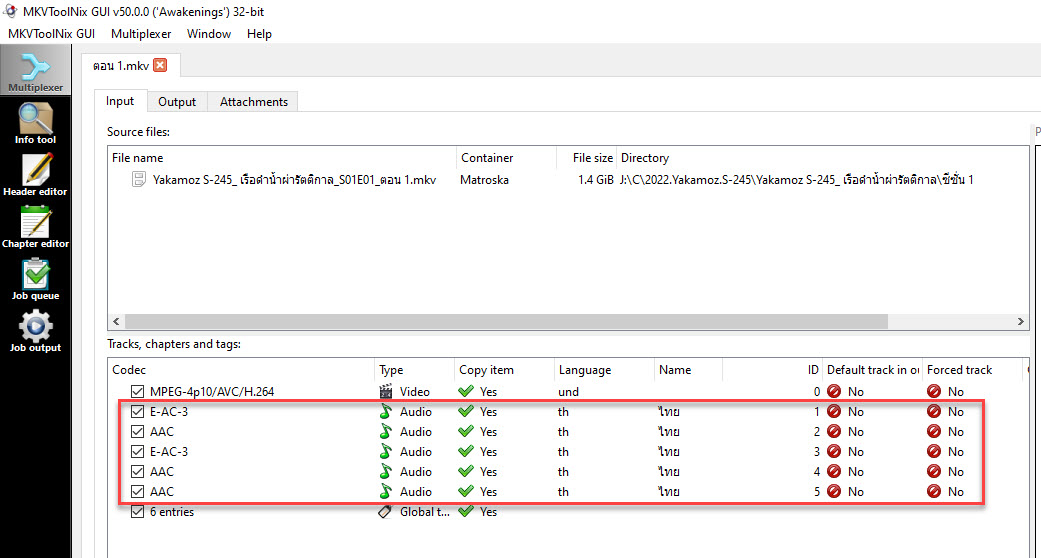Sort tracks by Copy item column header
The image size is (1041, 558).
coord(505,370)
